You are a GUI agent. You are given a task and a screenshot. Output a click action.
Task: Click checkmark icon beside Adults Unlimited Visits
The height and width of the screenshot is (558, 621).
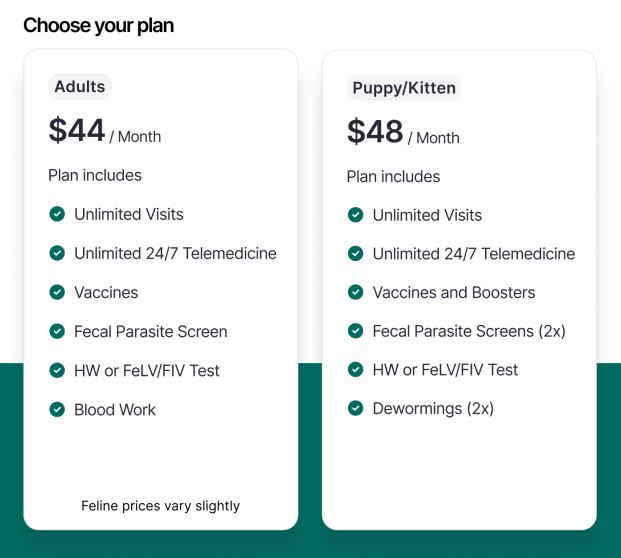(57, 214)
